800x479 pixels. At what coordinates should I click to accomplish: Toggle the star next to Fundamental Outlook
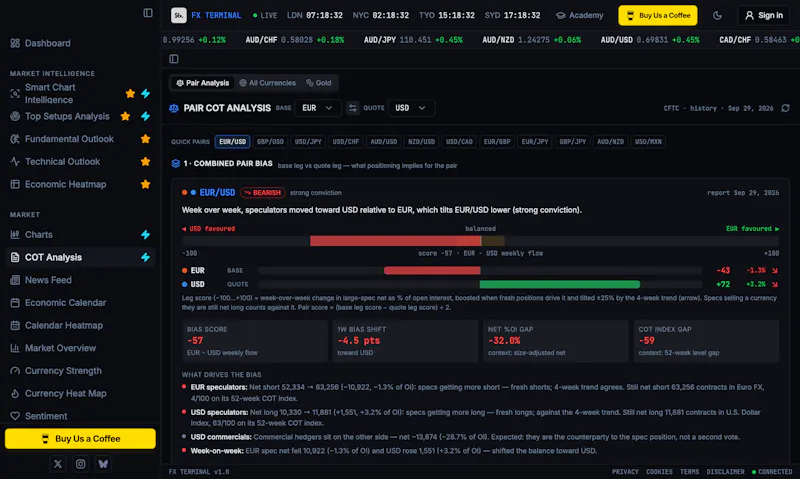145,139
